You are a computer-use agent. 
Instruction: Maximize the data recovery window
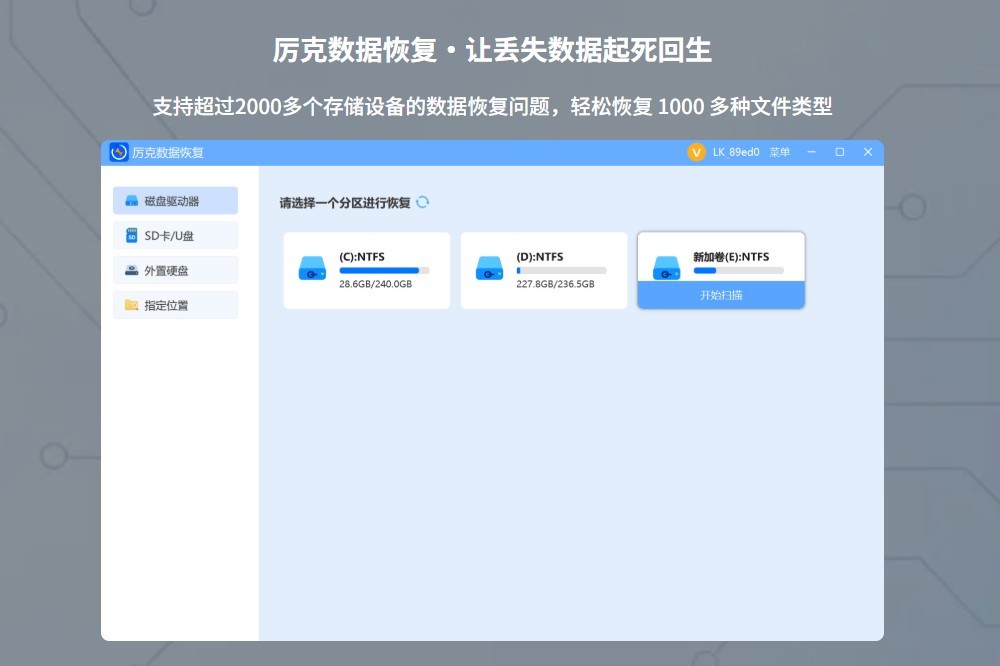[x=839, y=152]
